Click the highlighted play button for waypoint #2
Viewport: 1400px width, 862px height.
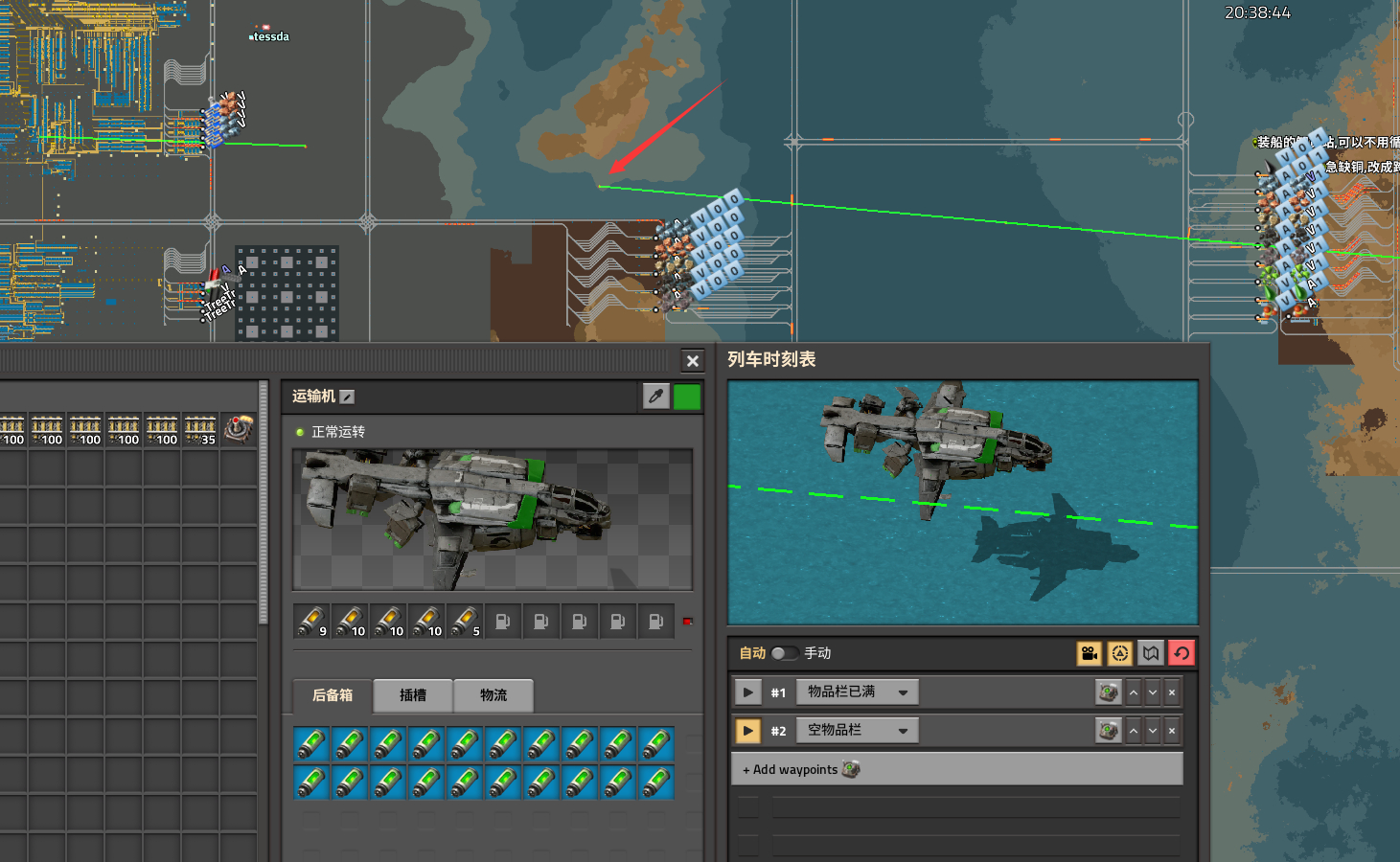748,731
